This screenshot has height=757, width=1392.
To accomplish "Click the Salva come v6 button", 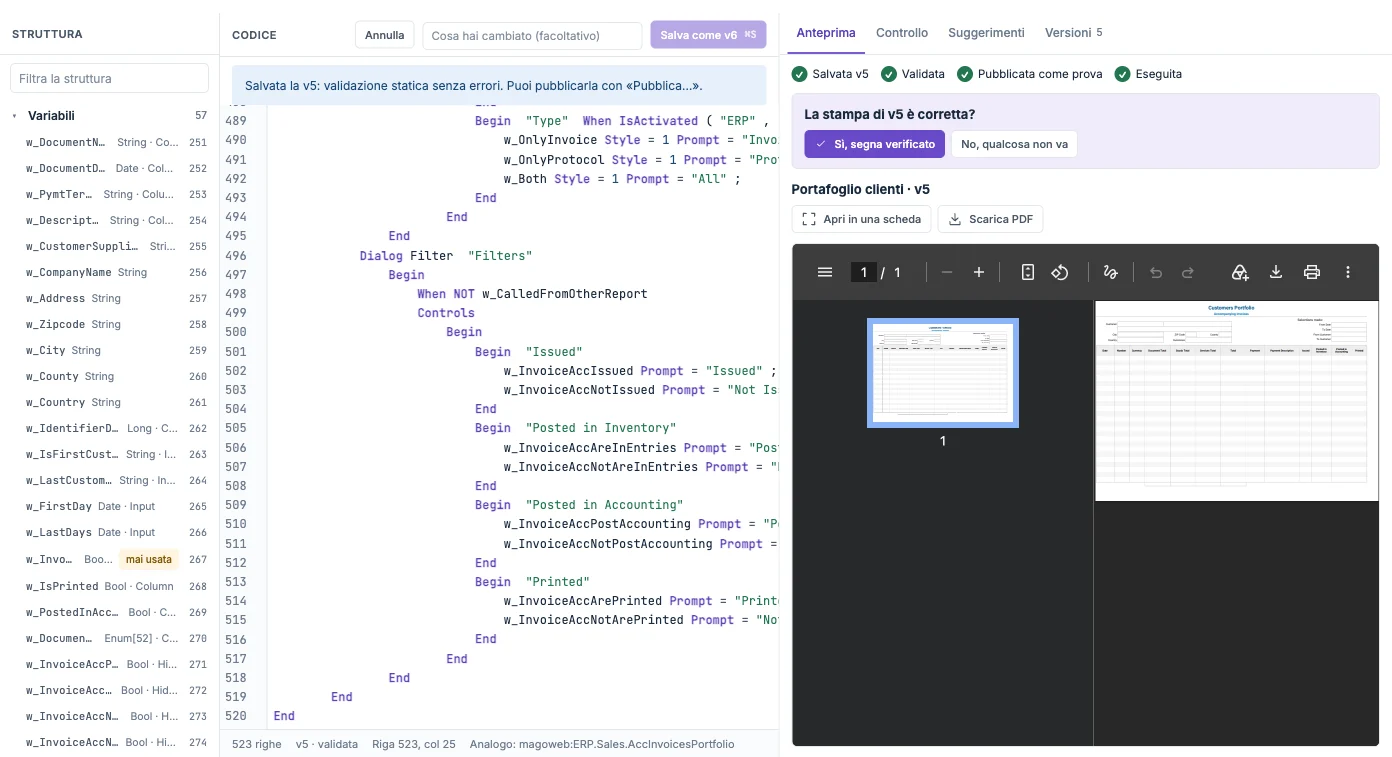I will click(708, 35).
